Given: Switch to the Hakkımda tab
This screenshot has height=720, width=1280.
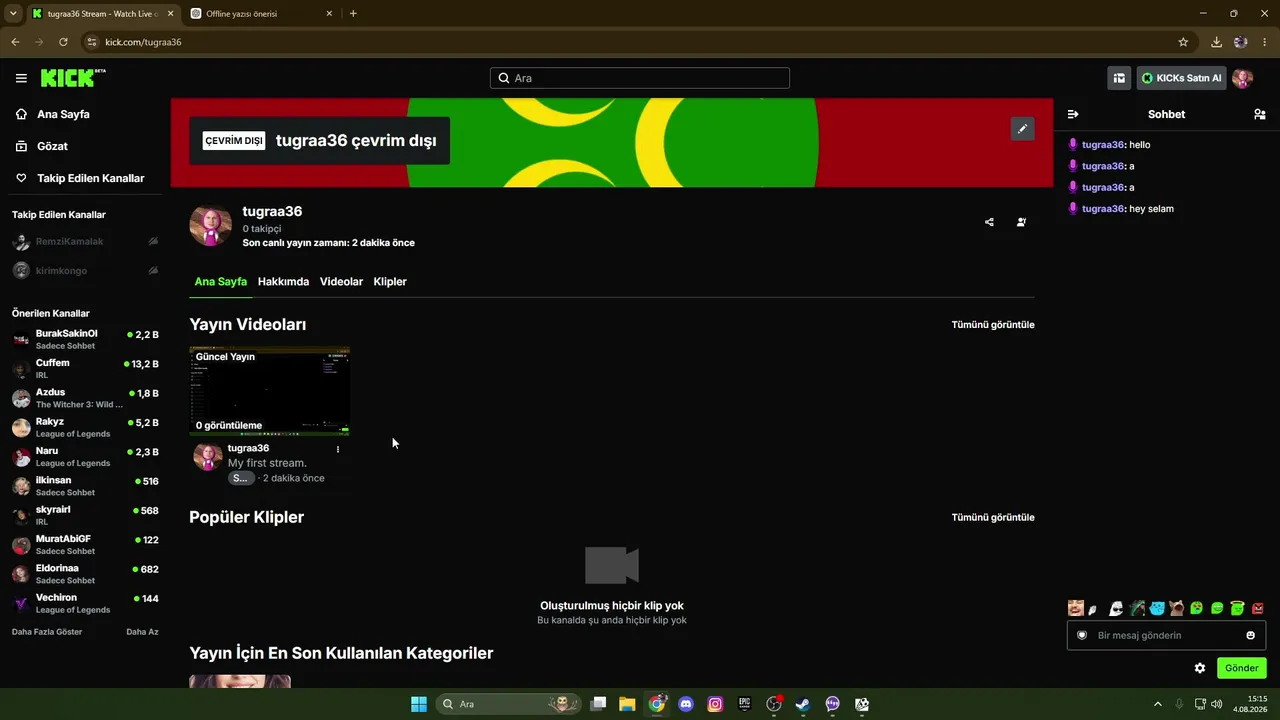Looking at the screenshot, I should tap(283, 282).
